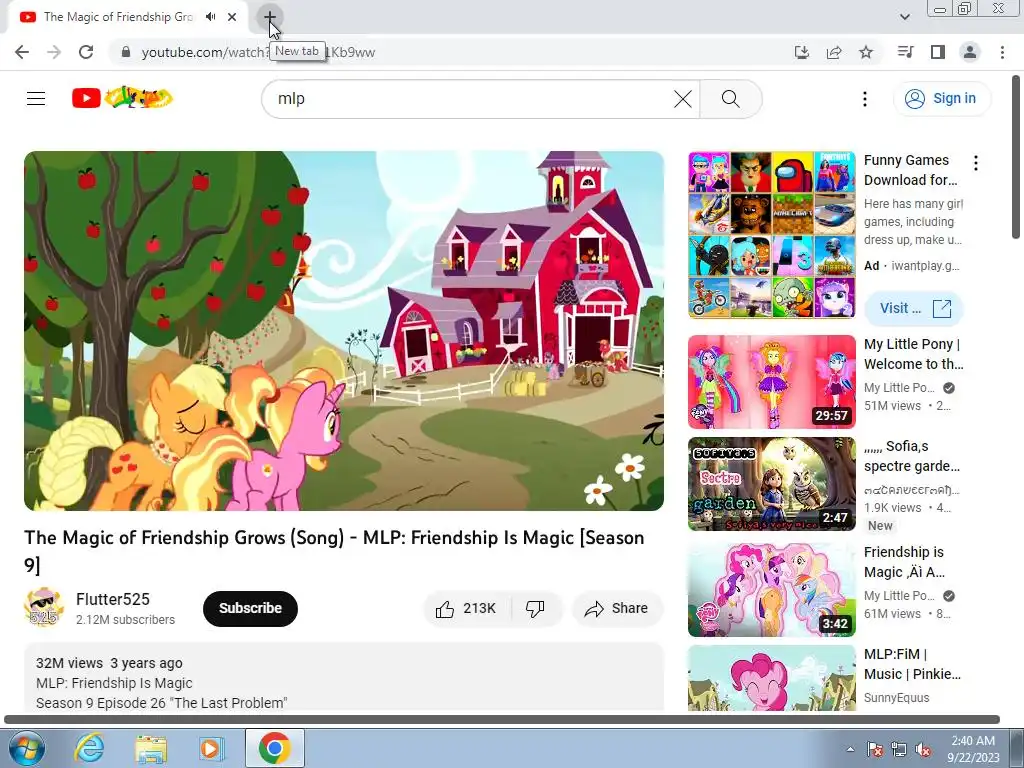1024x768 pixels.
Task: Click Visit button on the ad
Action: [x=914, y=308]
